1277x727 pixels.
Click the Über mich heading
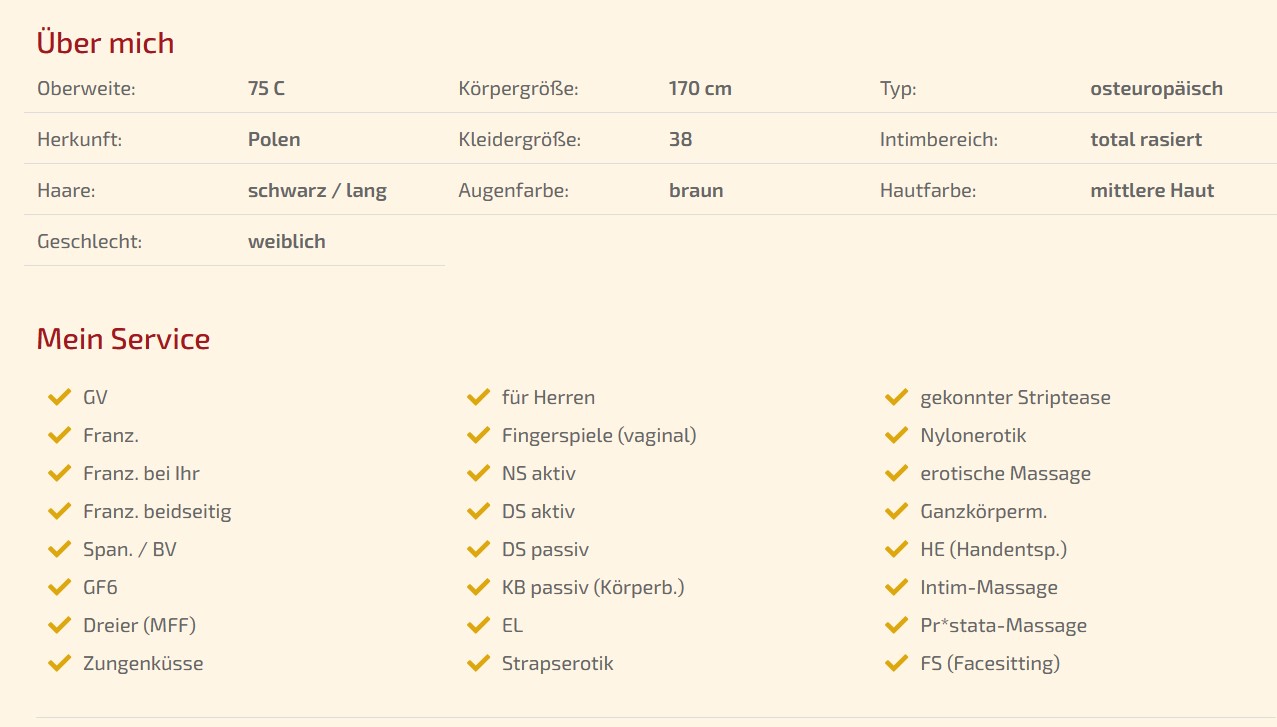(x=105, y=43)
